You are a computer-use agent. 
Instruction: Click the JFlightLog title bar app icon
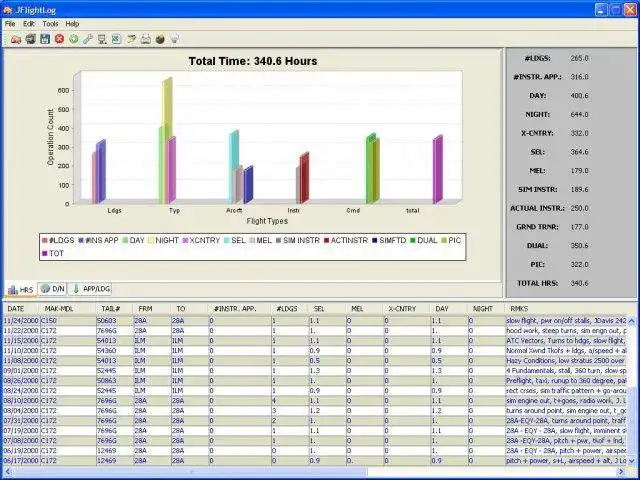[7, 10]
